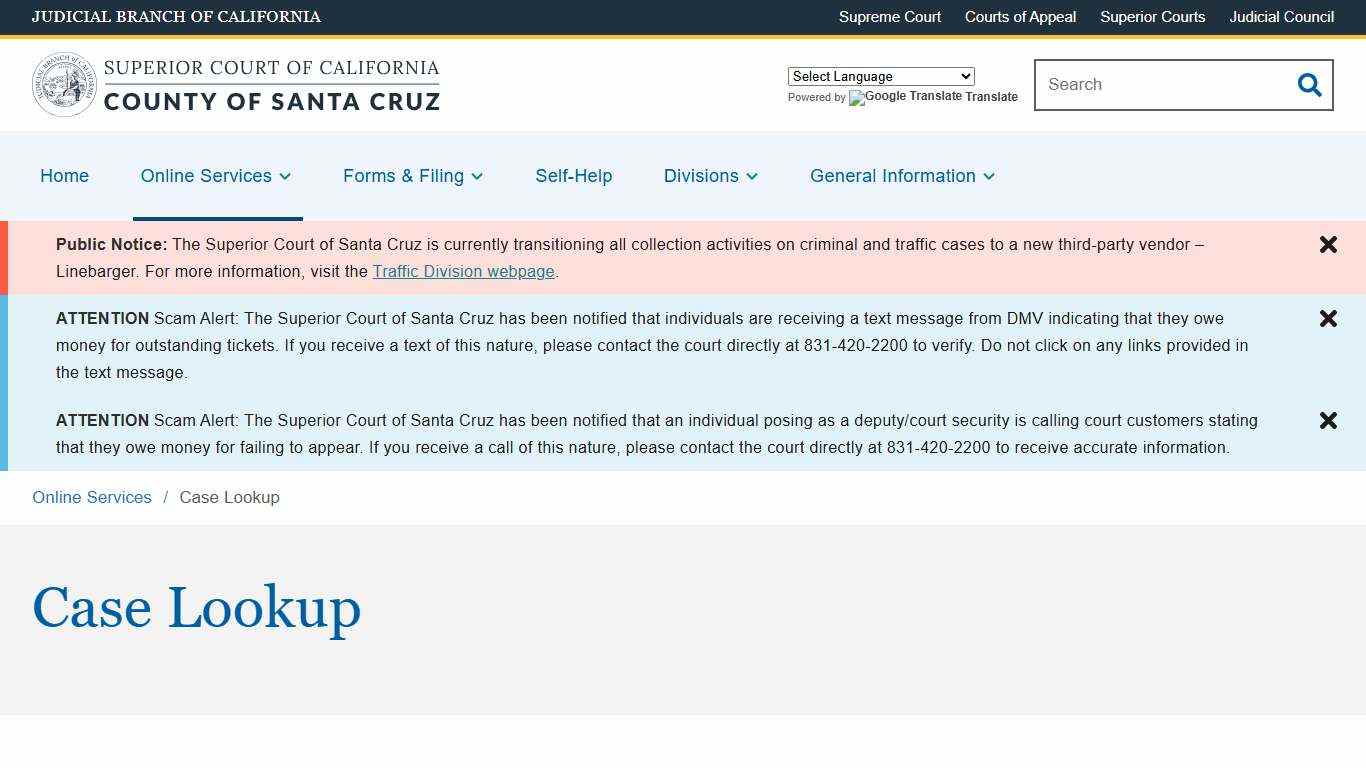The height and width of the screenshot is (768, 1366).
Task: Open the Online Services breadcrumb link
Action: [x=91, y=497]
